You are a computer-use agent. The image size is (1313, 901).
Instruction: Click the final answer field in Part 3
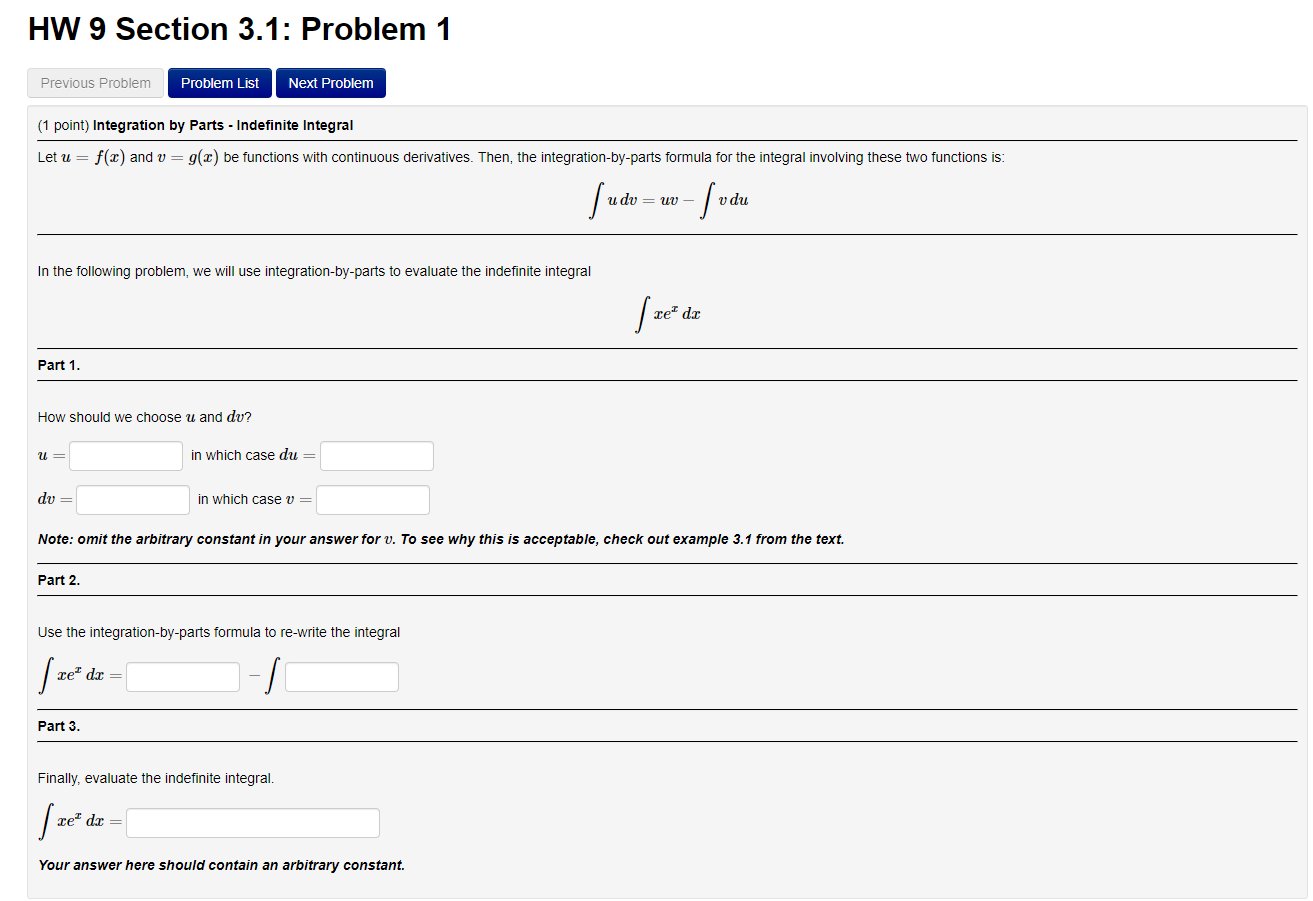point(253,823)
